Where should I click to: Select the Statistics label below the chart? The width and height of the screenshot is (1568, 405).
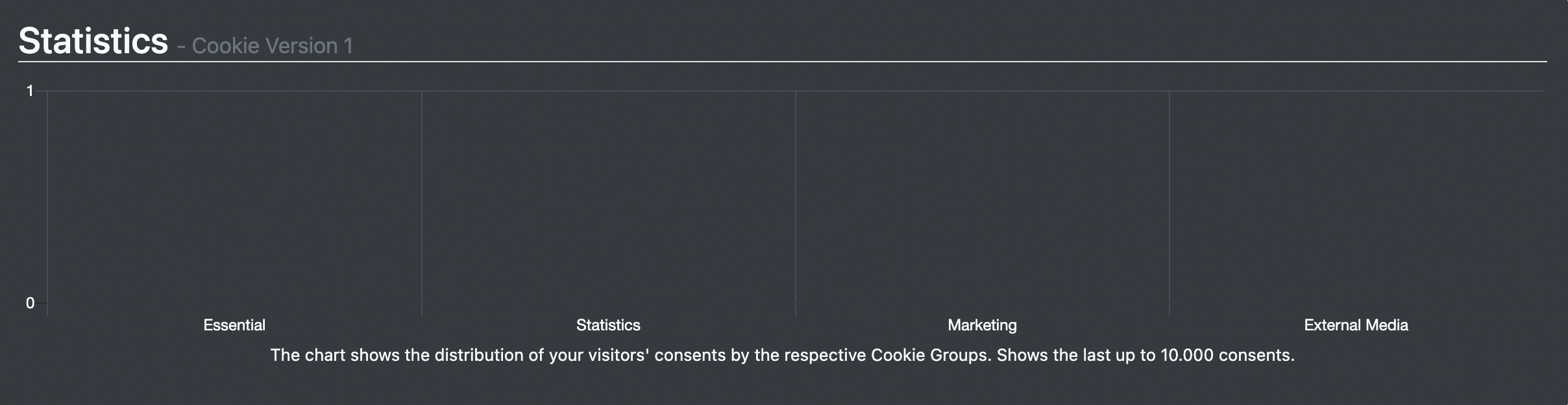608,325
